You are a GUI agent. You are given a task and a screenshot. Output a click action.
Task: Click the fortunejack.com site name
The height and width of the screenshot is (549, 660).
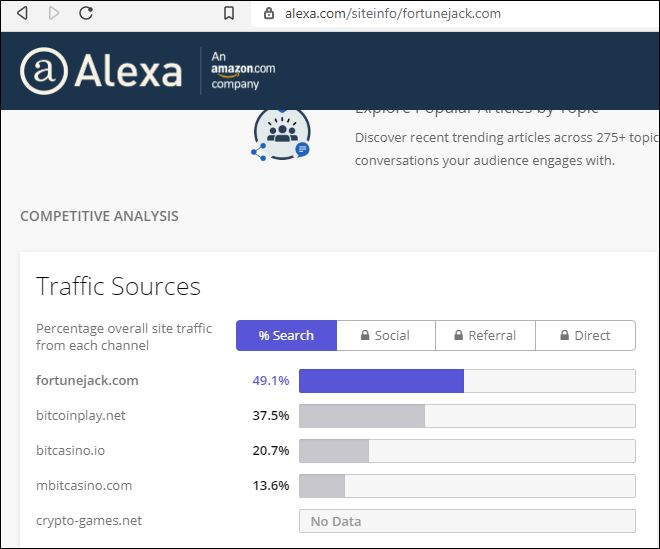click(x=87, y=381)
